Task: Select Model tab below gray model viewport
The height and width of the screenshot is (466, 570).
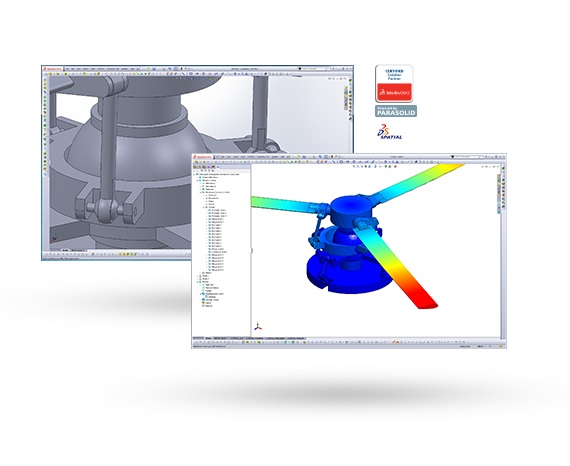Action: pyautogui.click(x=65, y=250)
